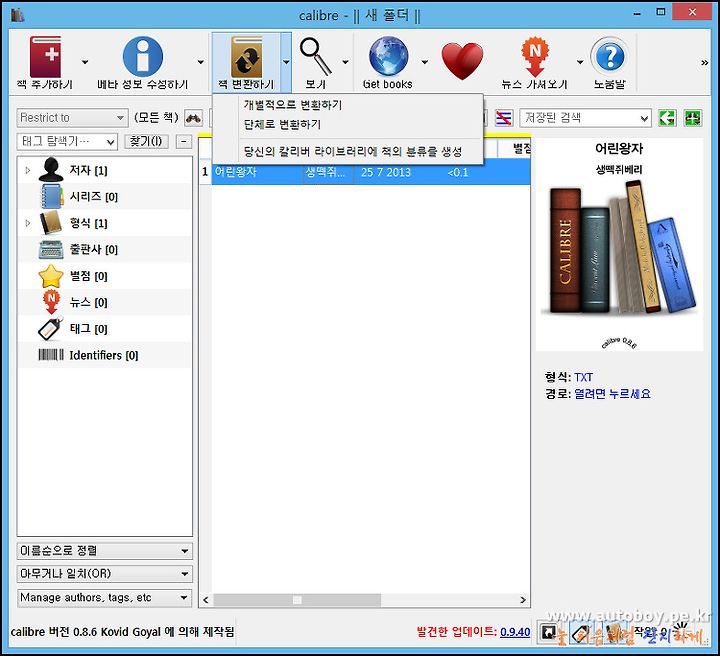Image resolution: width=720 pixels, height=656 pixels.
Task: Click the Convert books (책 변환하기) icon
Action: coord(247,57)
